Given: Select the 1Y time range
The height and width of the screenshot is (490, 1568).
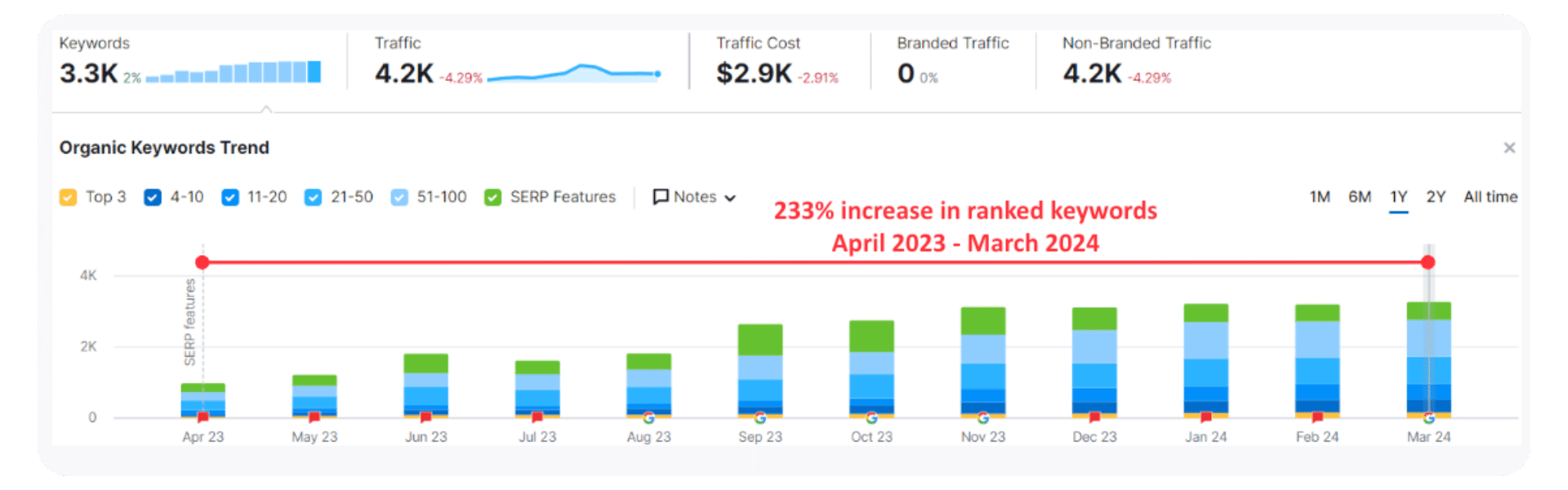Looking at the screenshot, I should click(x=1399, y=197).
